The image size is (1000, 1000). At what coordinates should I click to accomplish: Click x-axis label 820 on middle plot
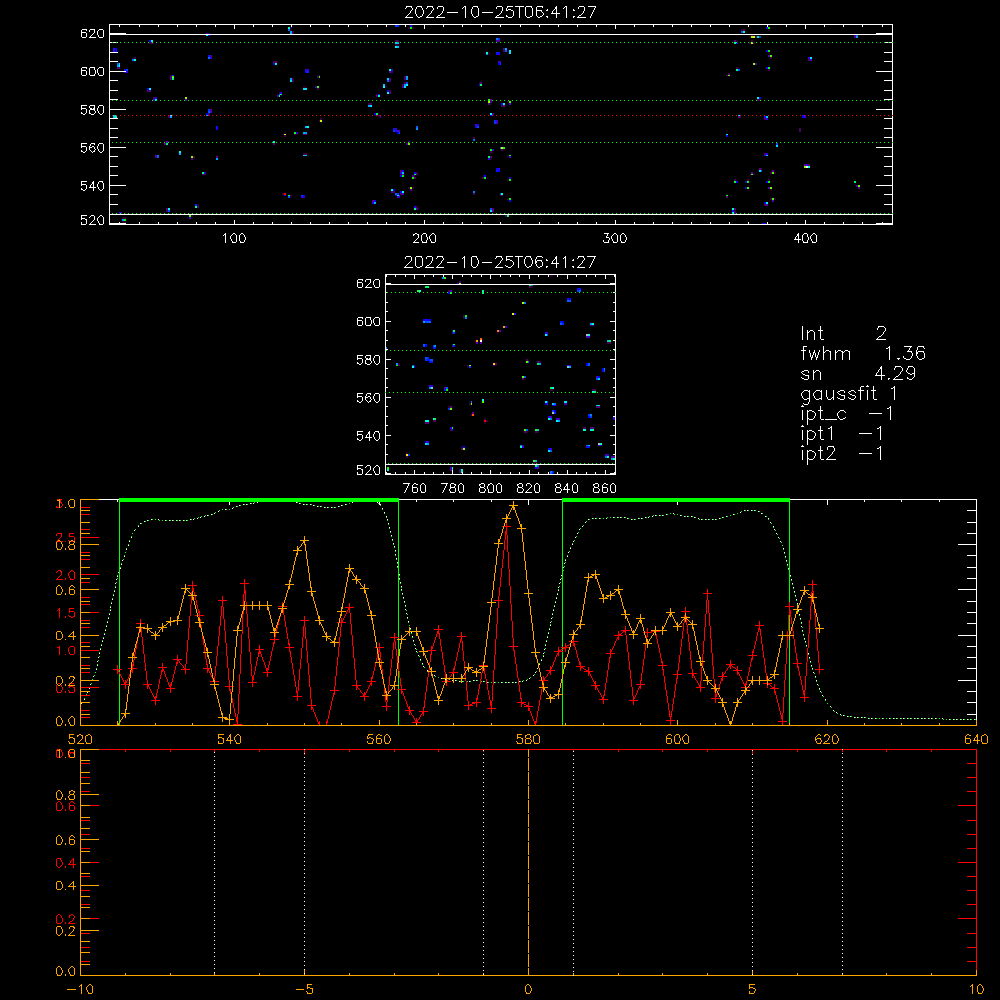pyautogui.click(x=529, y=489)
